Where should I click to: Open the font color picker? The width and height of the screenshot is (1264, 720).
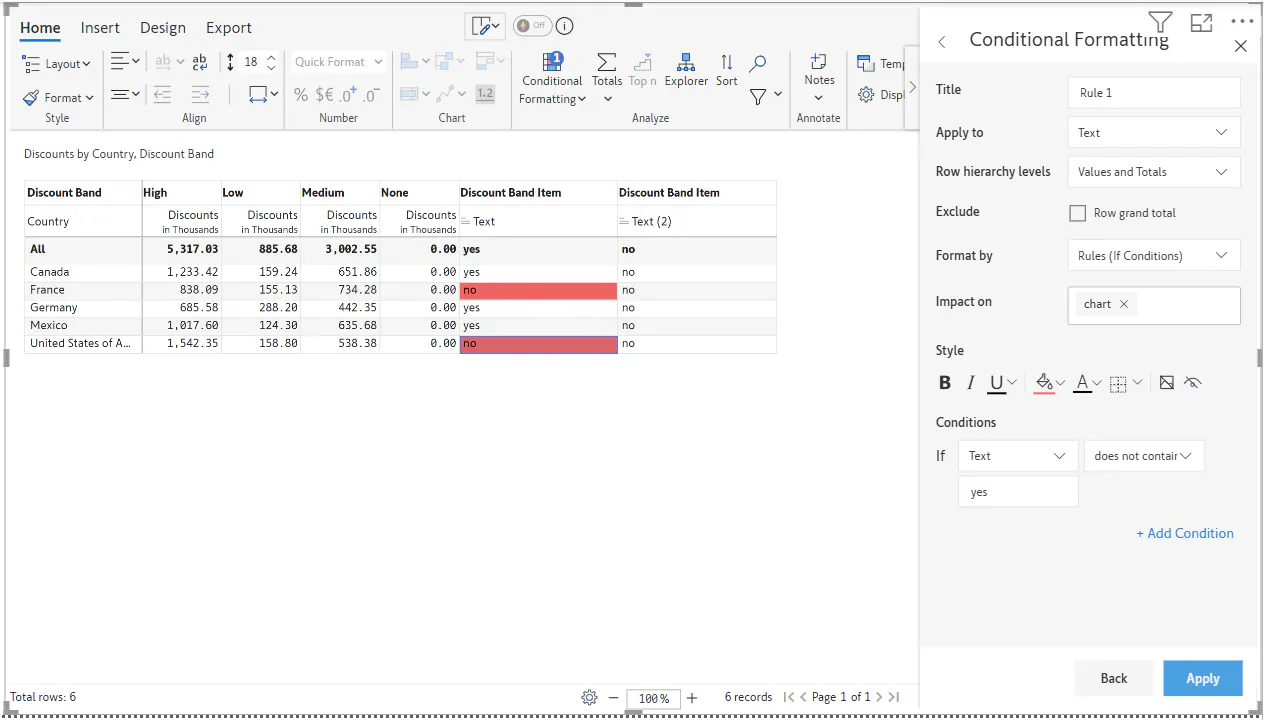(1088, 382)
